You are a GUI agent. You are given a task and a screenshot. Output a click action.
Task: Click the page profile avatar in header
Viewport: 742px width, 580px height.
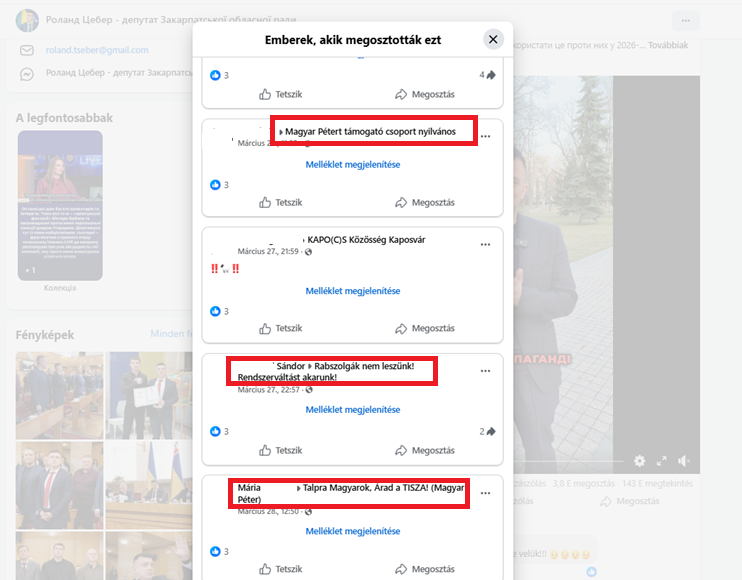coord(28,20)
